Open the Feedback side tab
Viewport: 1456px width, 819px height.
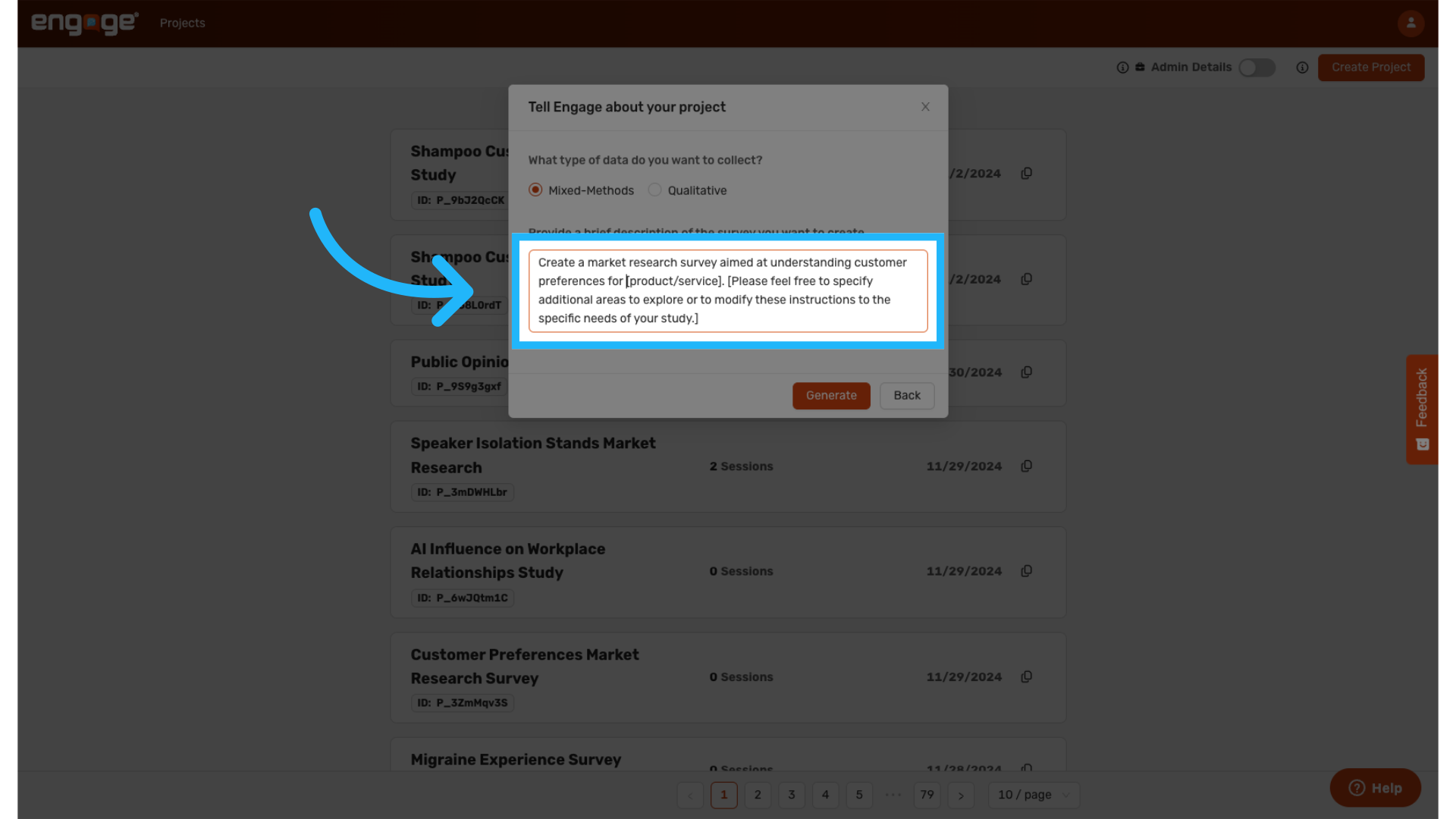pos(1422,409)
